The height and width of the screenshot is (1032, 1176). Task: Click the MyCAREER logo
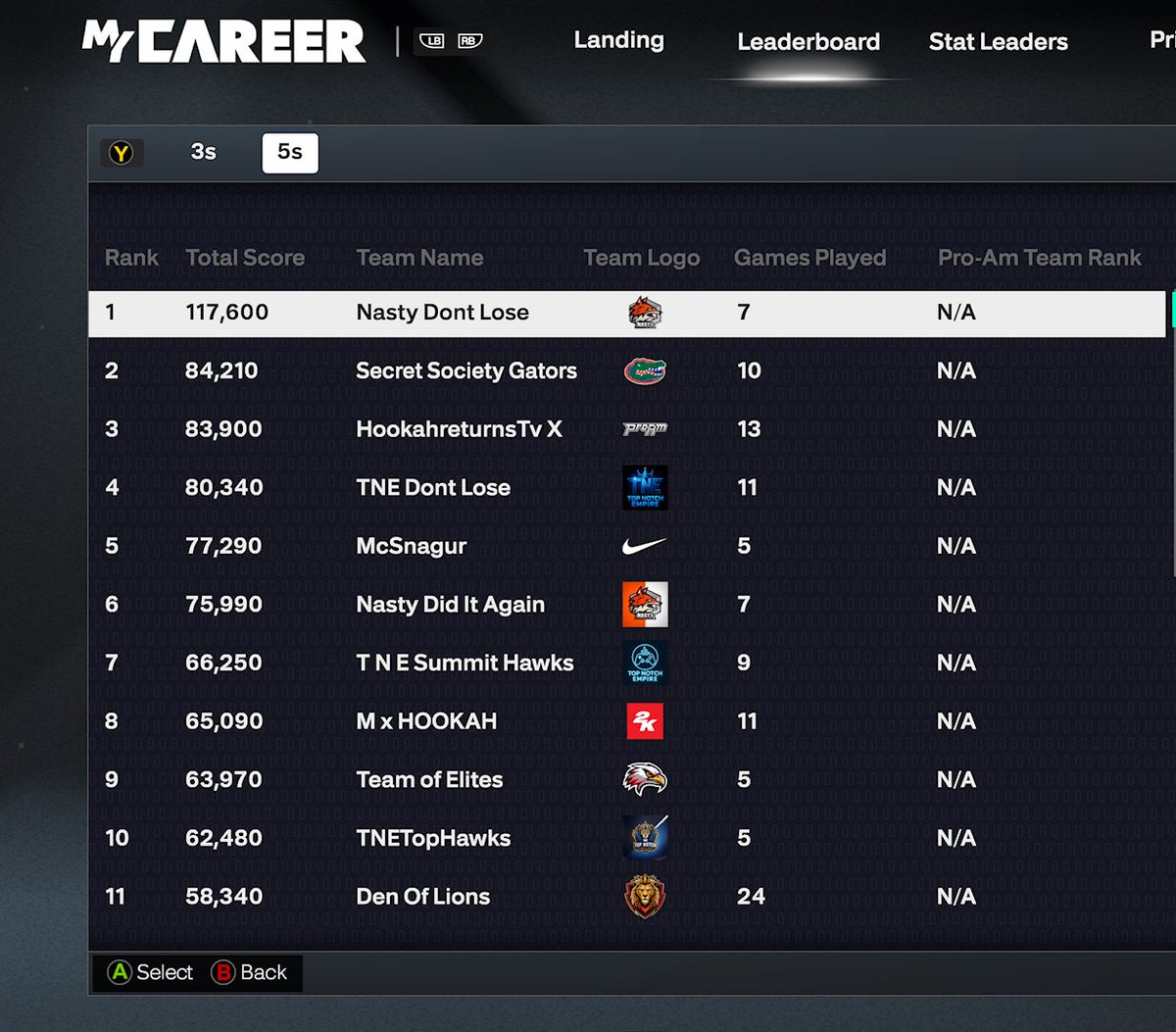[223, 42]
